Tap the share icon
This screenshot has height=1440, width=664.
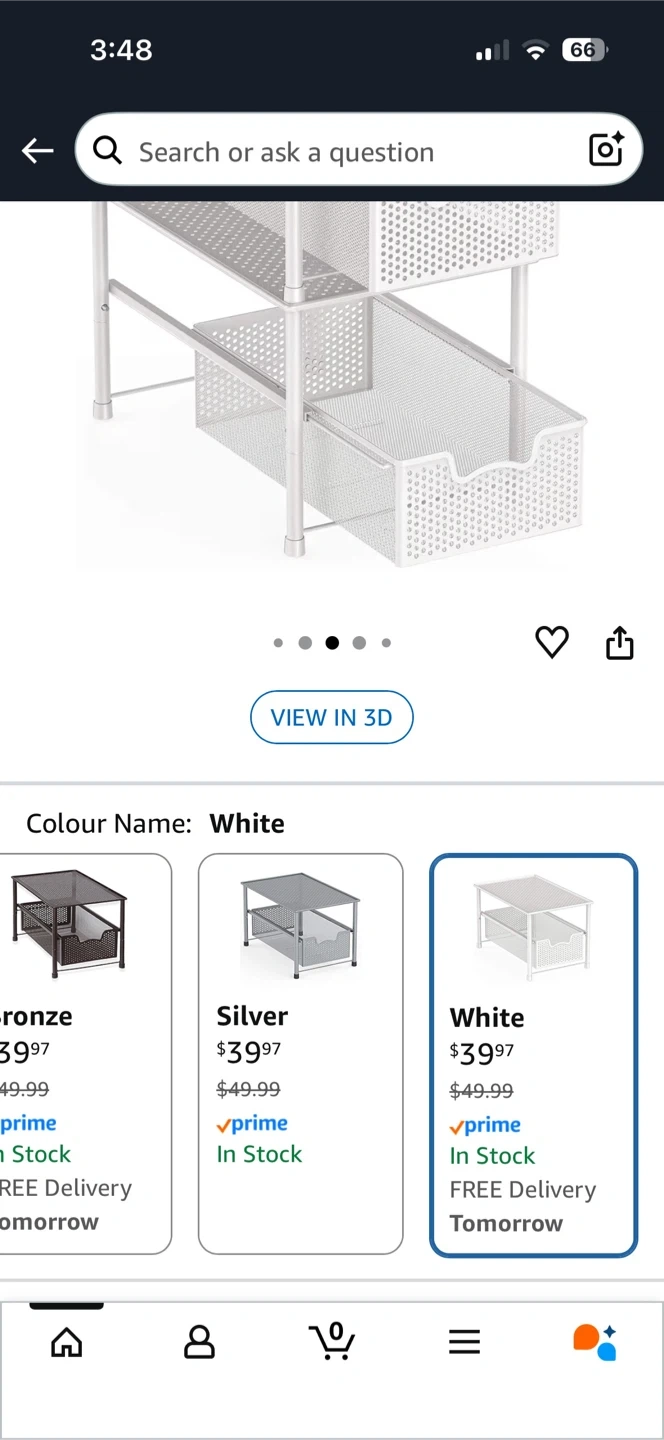click(x=620, y=643)
